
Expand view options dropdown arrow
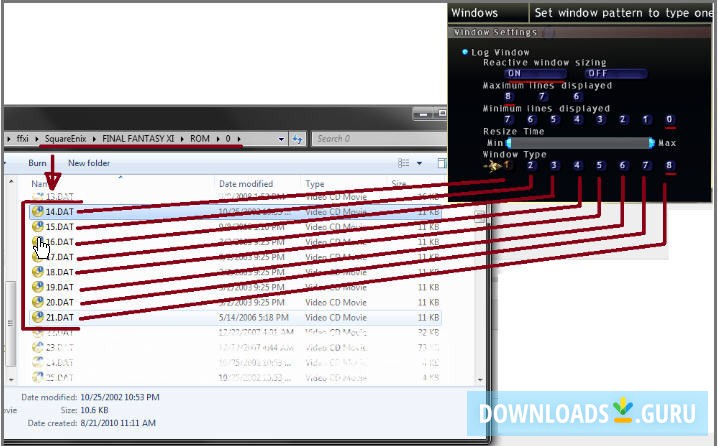pos(419,163)
